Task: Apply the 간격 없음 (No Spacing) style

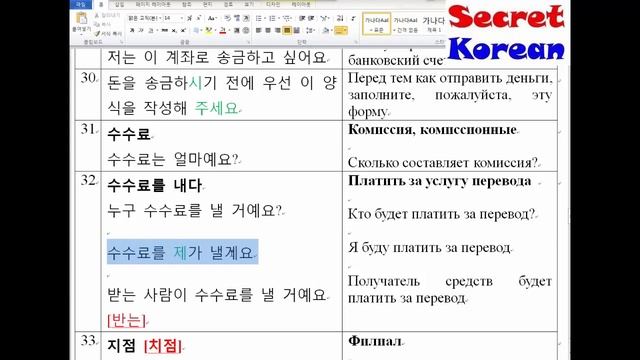Action: 405,24
